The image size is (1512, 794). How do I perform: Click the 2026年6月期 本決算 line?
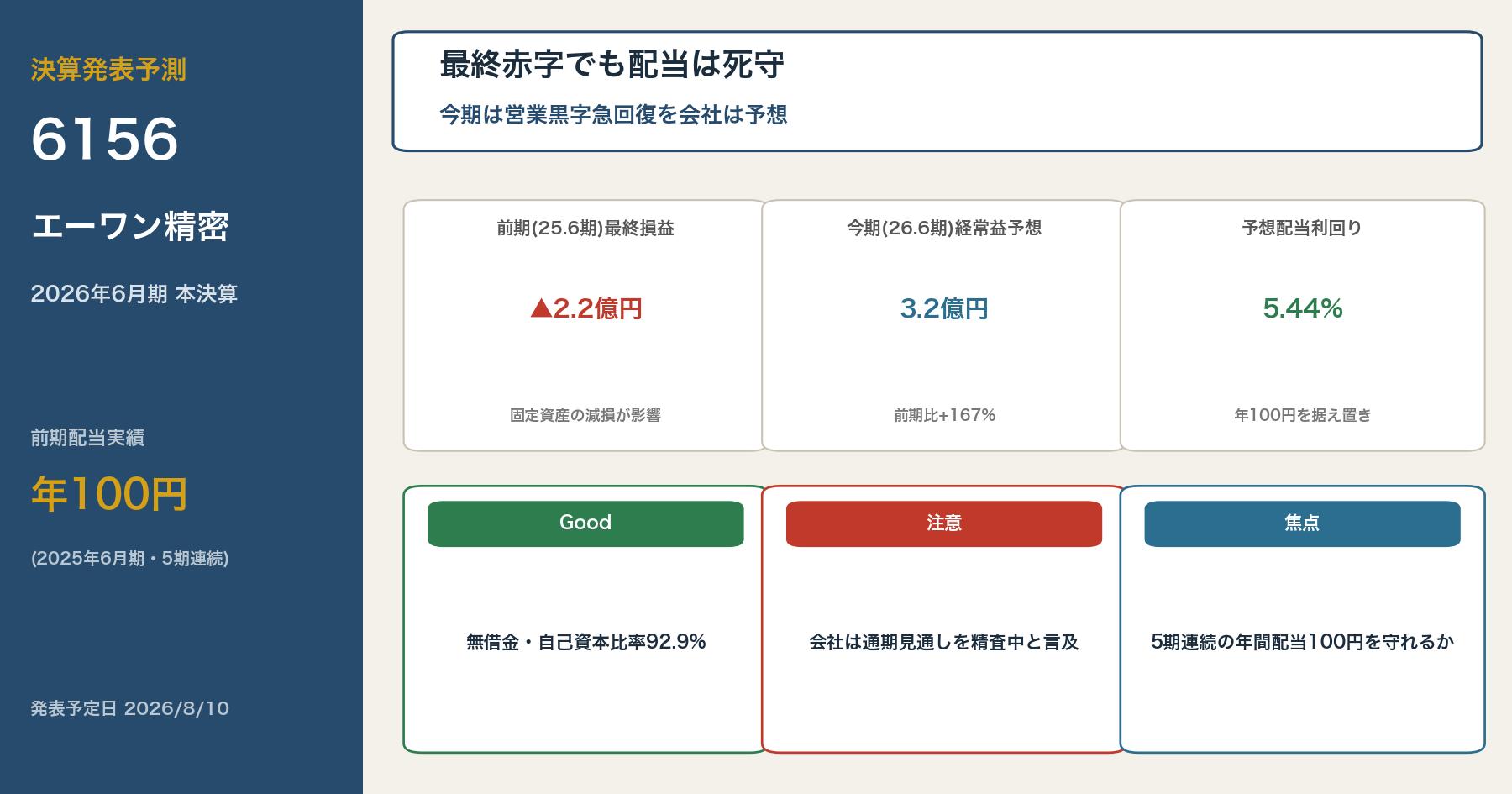point(134,294)
